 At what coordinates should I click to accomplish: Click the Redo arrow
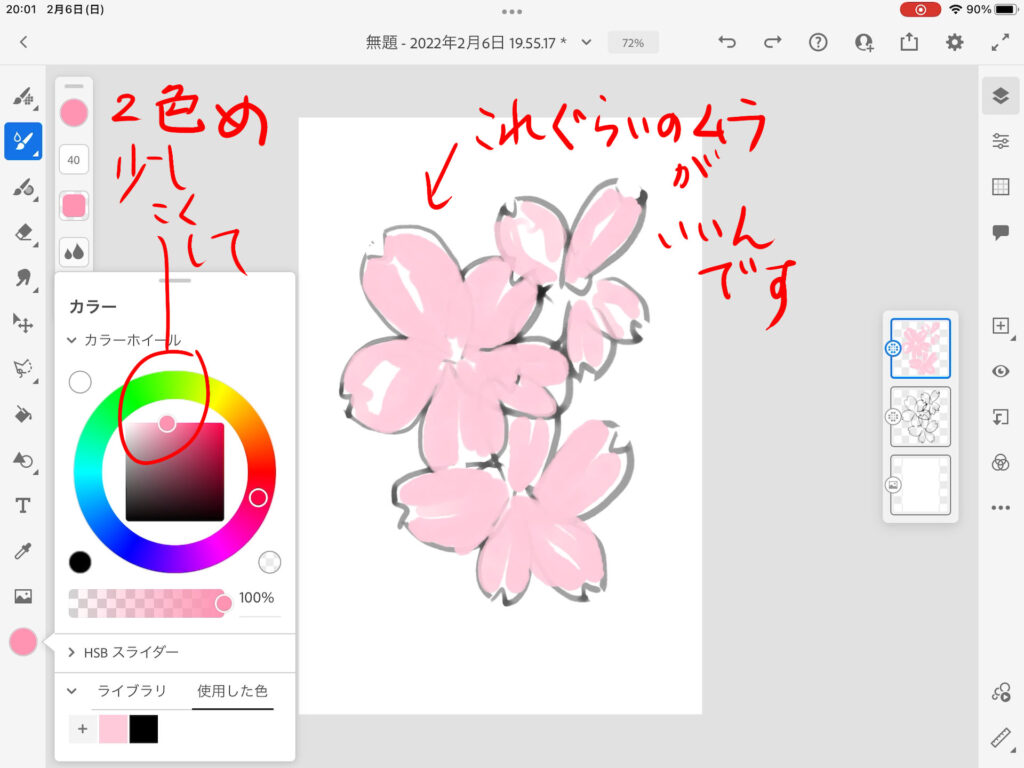click(x=772, y=42)
